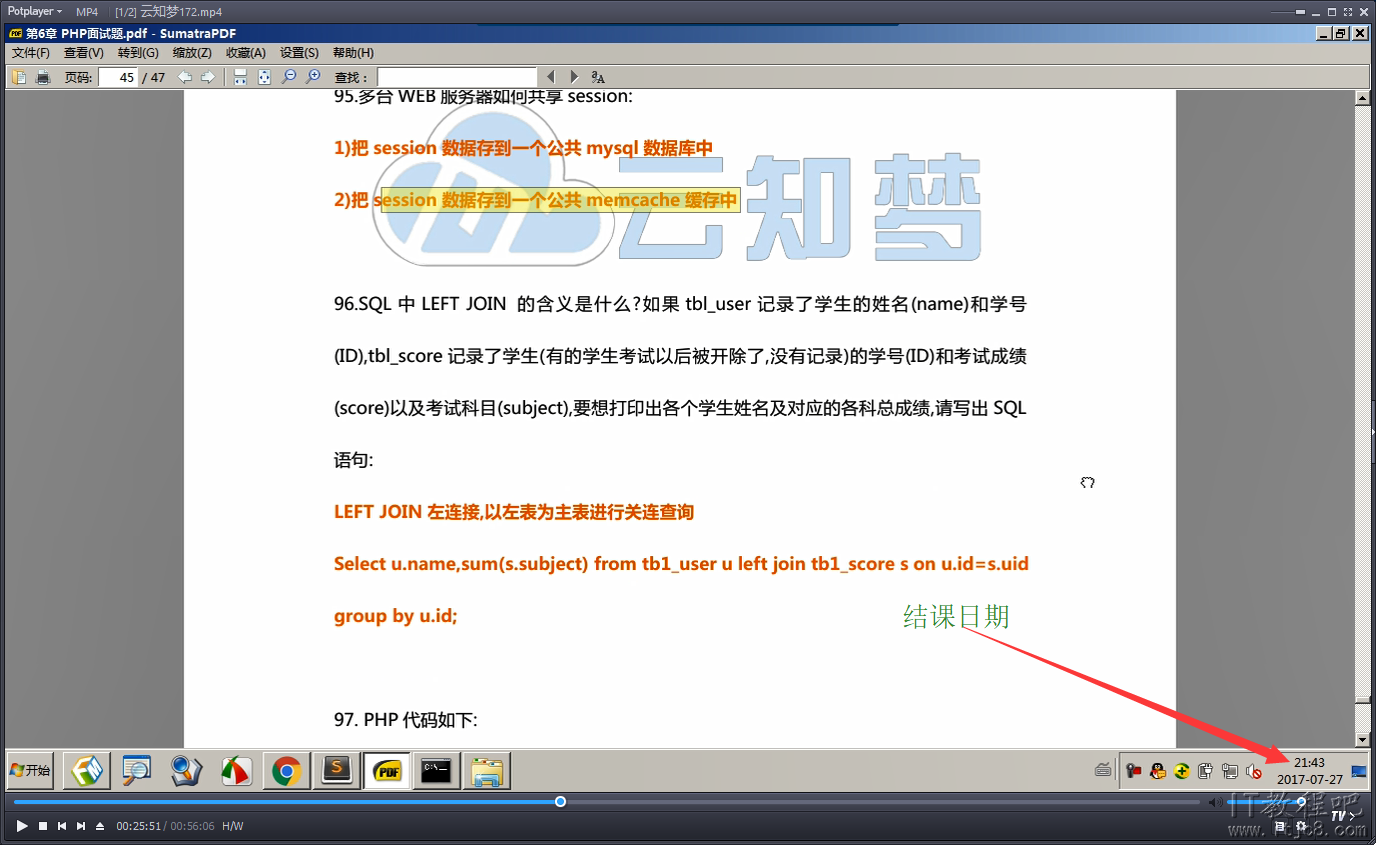Click the 开始 Start button
Image resolution: width=1376 pixels, height=845 pixels.
[x=30, y=770]
